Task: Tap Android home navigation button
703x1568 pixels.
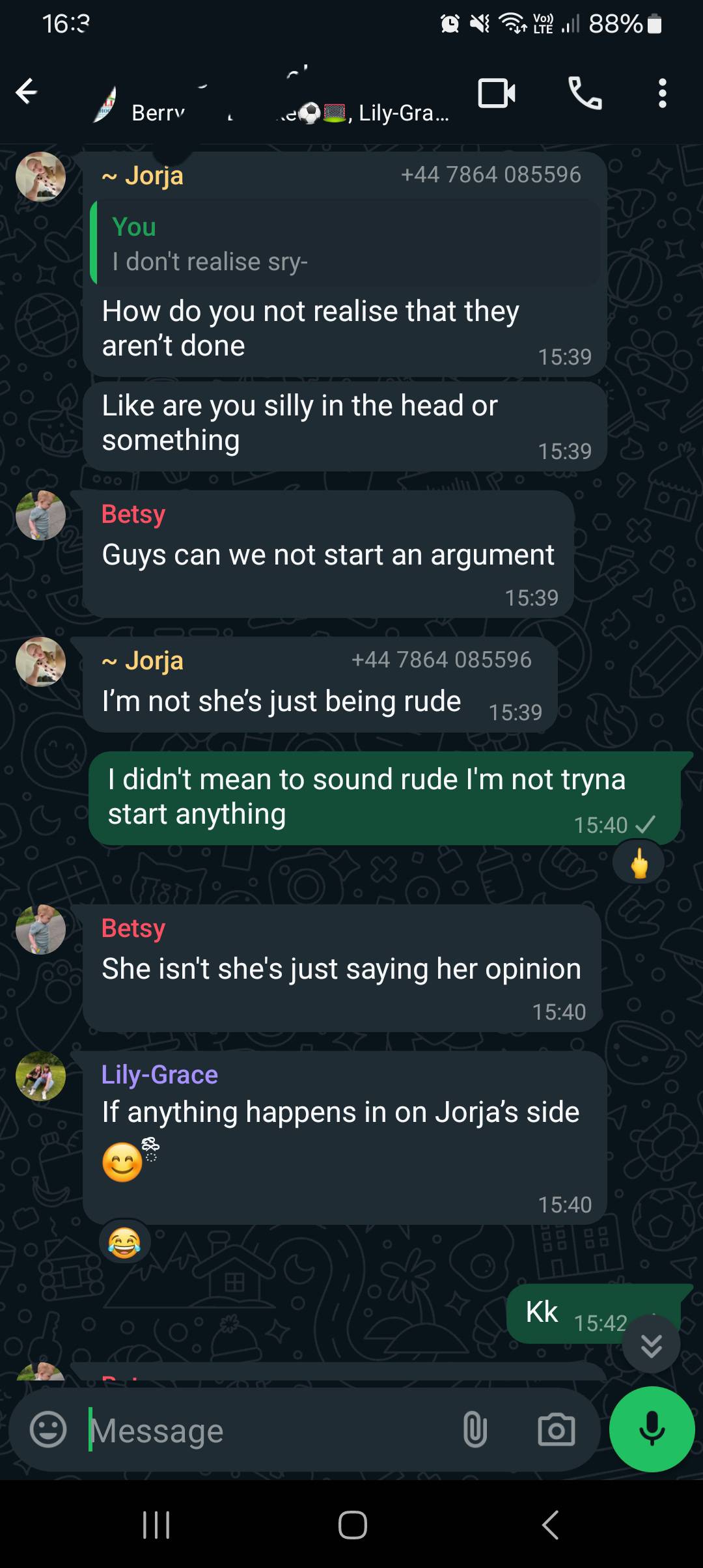Action: tap(352, 1524)
